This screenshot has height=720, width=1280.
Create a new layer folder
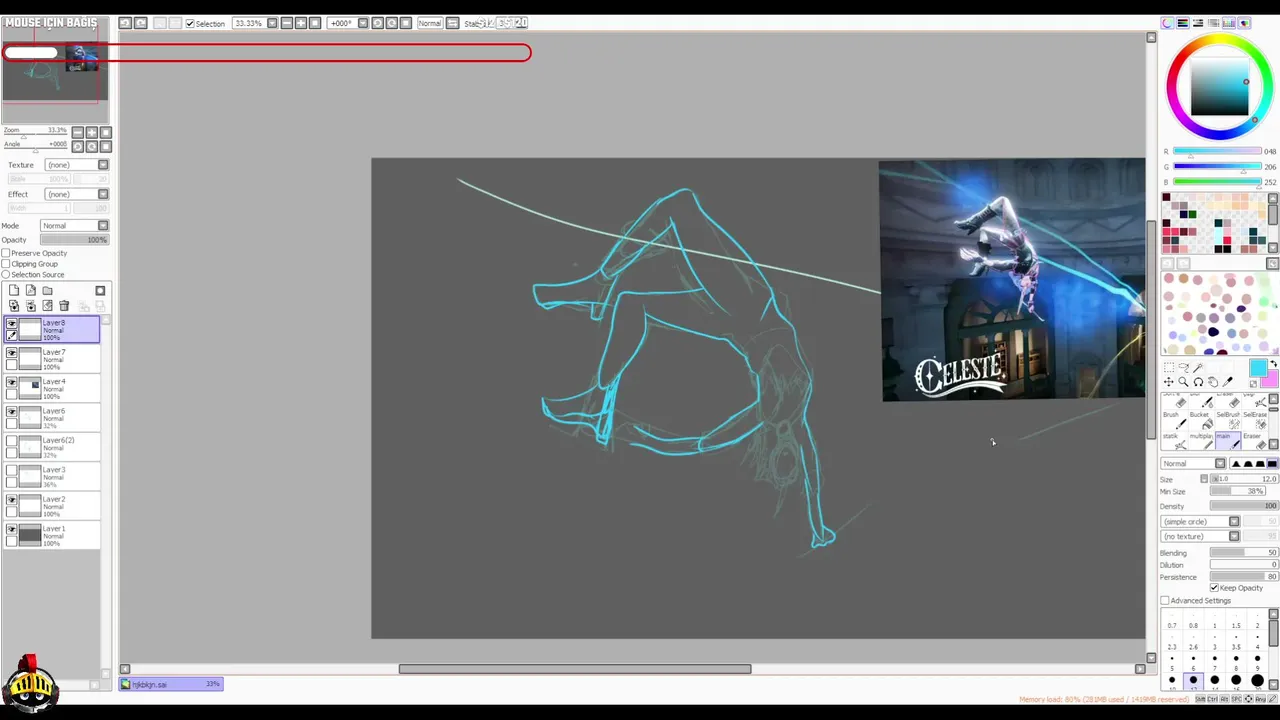click(47, 291)
